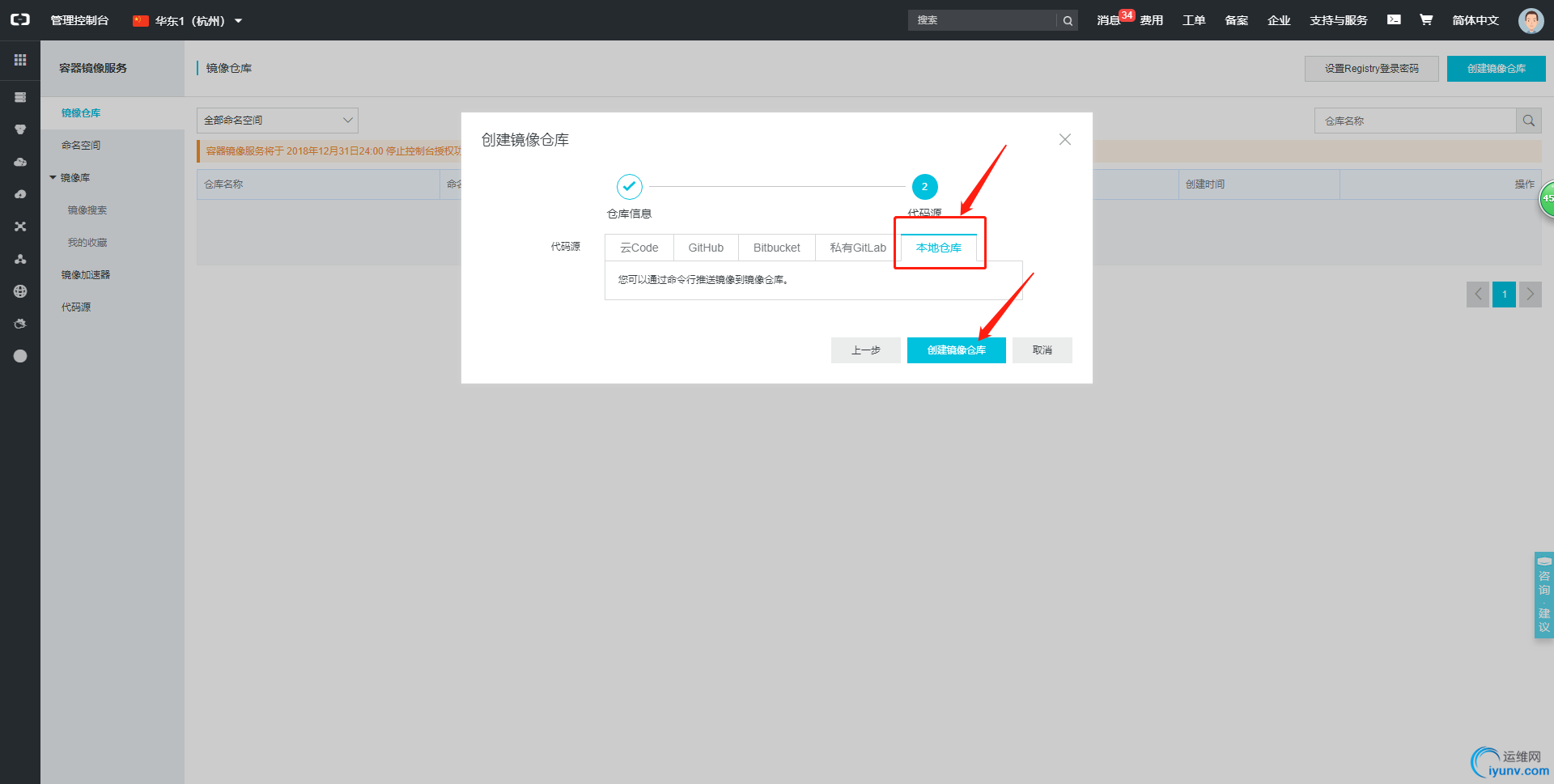Select page 1 in pagination
The image size is (1554, 784).
click(1505, 295)
